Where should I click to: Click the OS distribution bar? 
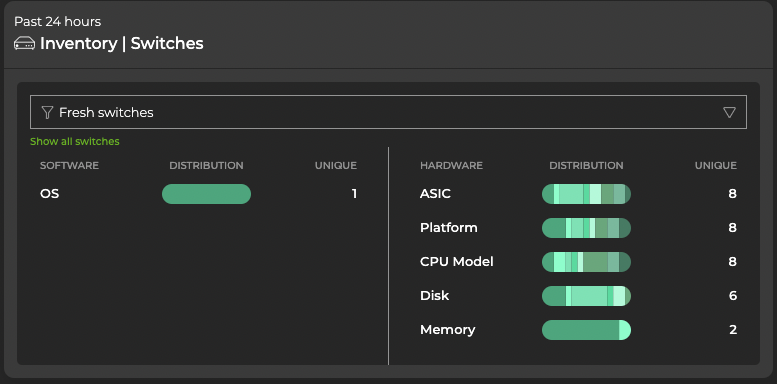[x=206, y=194]
